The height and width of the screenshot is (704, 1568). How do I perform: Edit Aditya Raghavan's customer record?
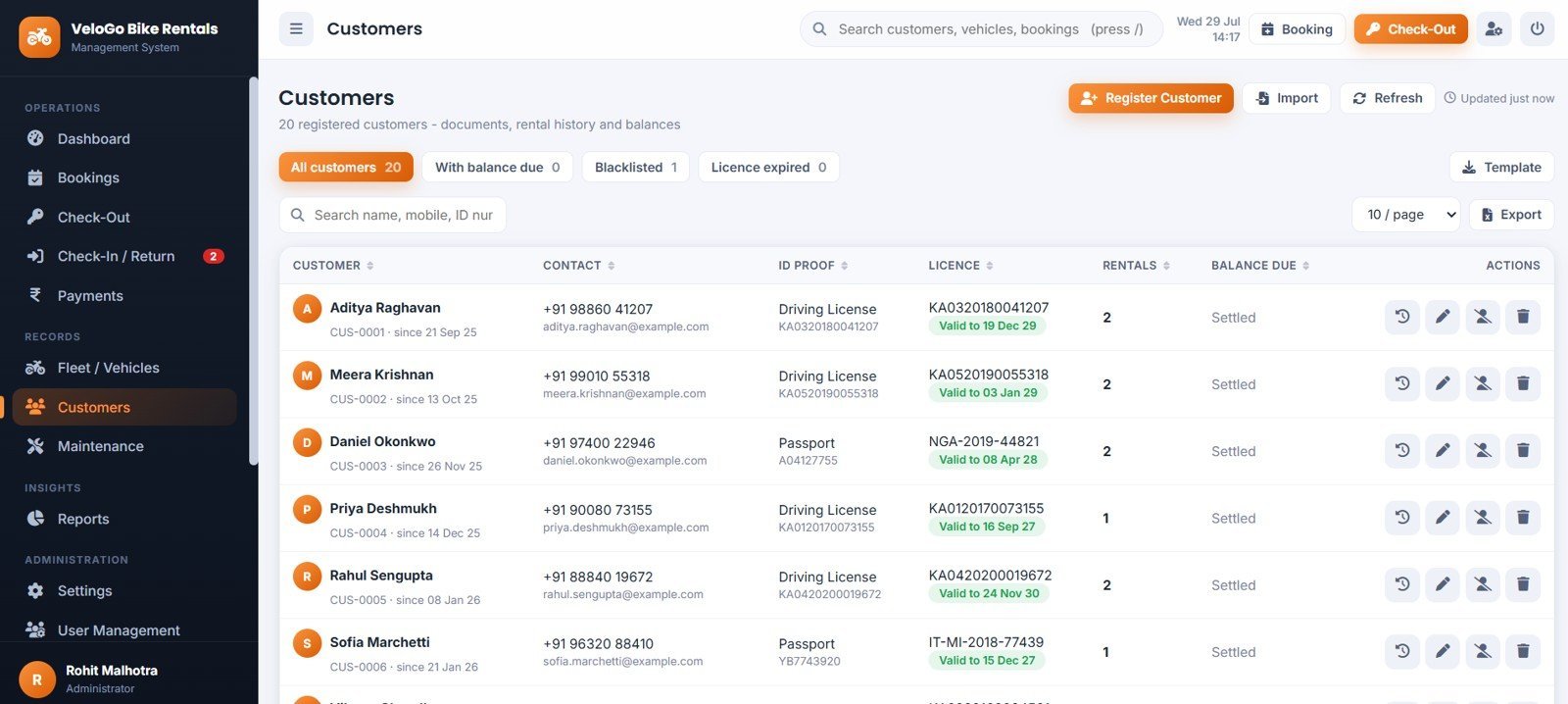pyautogui.click(x=1443, y=317)
